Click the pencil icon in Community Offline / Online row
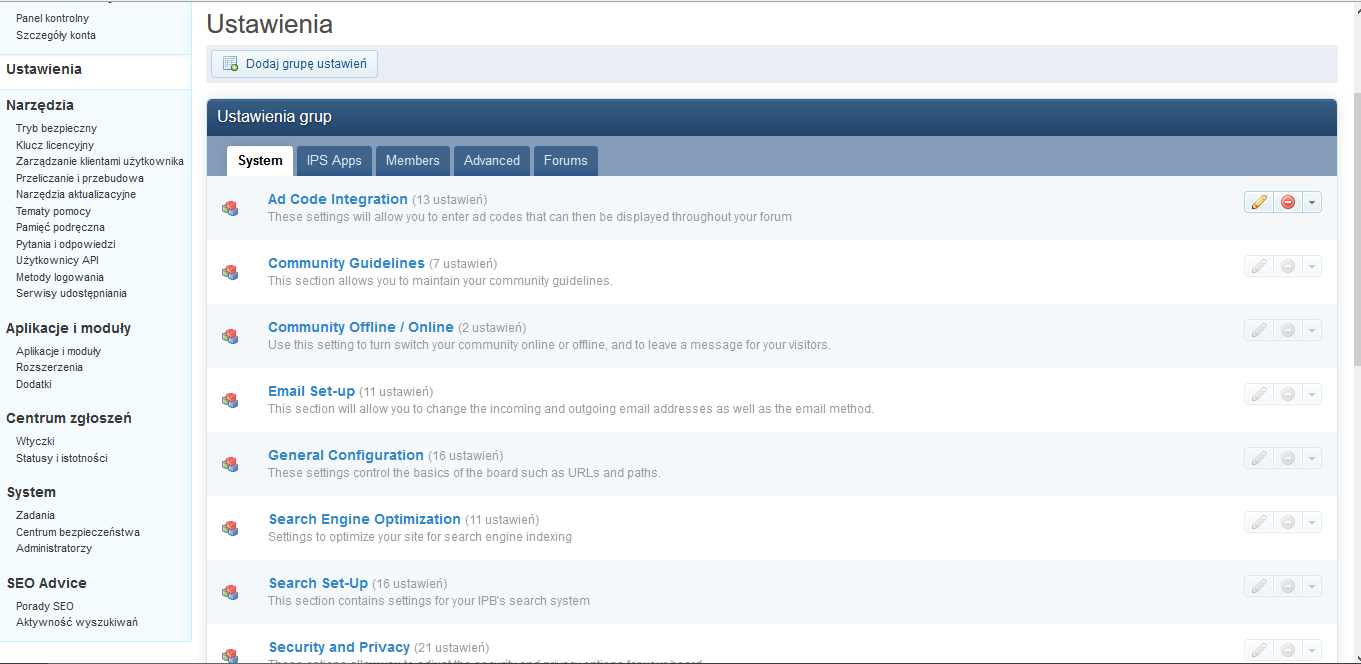Screen dimensions: 1361x664 point(1259,330)
